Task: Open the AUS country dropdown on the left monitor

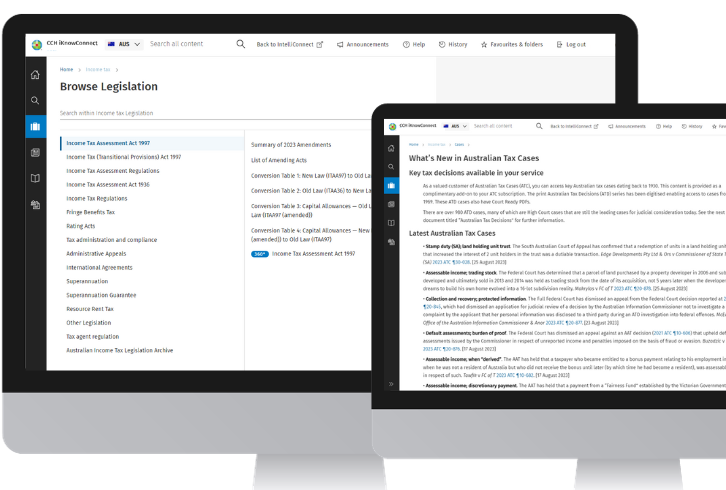Action: click(x=124, y=44)
